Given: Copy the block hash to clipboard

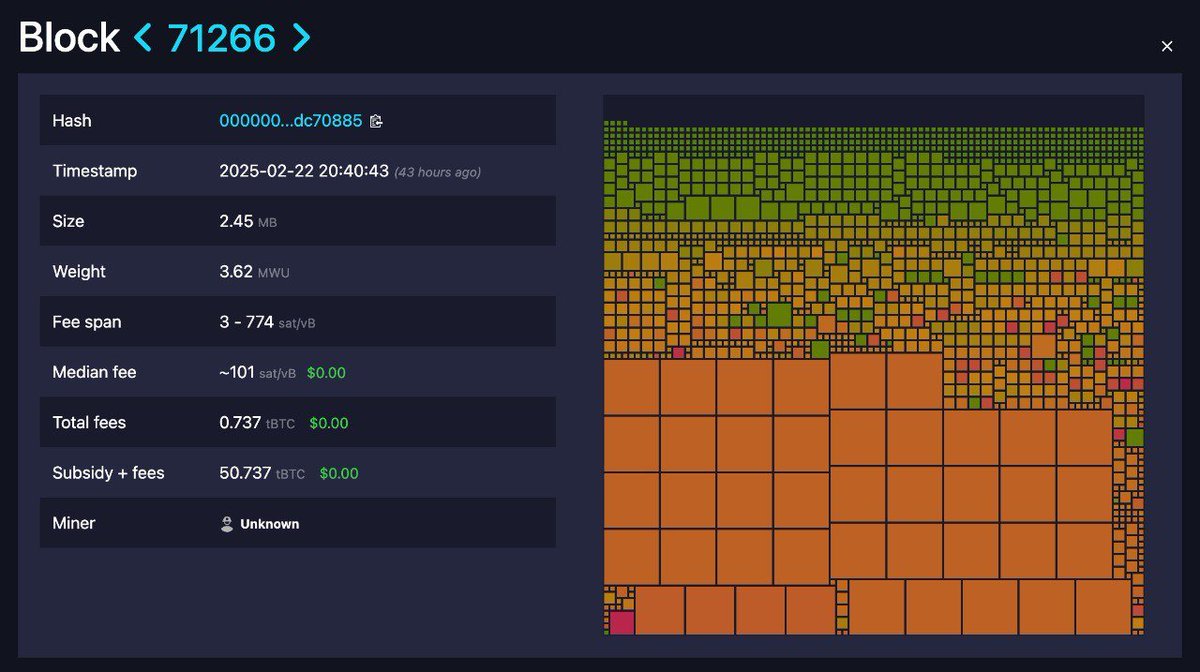Looking at the screenshot, I should pos(376,121).
